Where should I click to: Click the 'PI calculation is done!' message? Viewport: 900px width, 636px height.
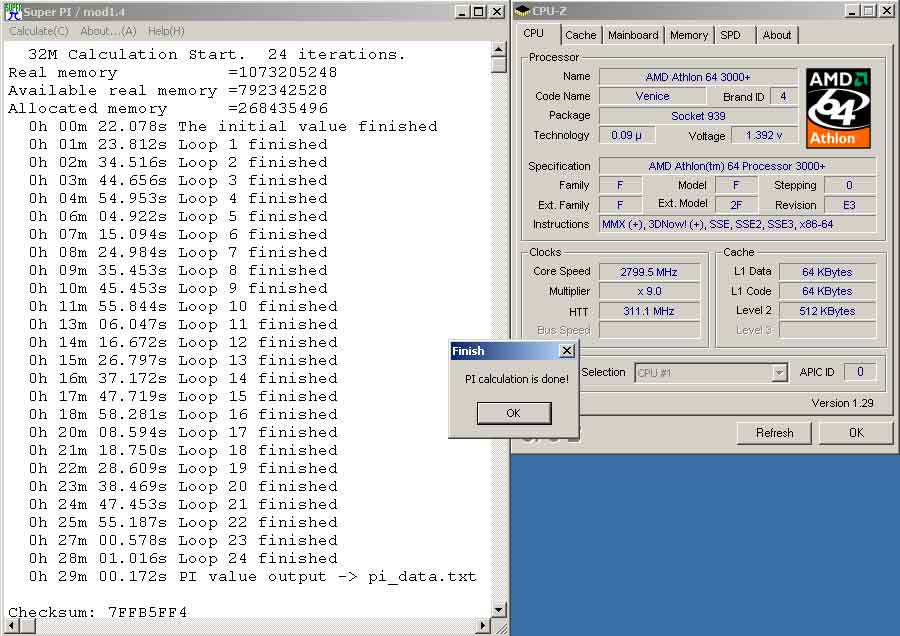[517, 379]
